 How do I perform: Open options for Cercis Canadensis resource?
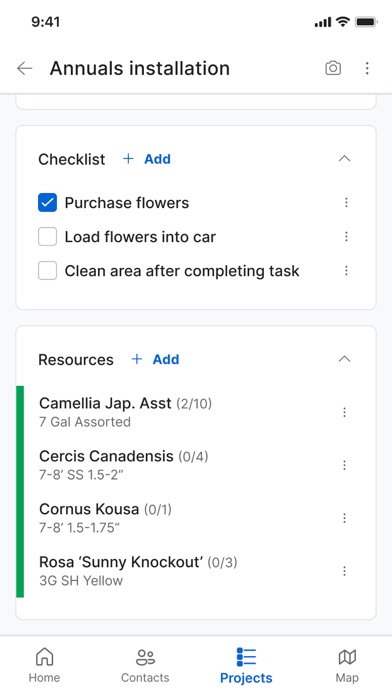pos(344,465)
